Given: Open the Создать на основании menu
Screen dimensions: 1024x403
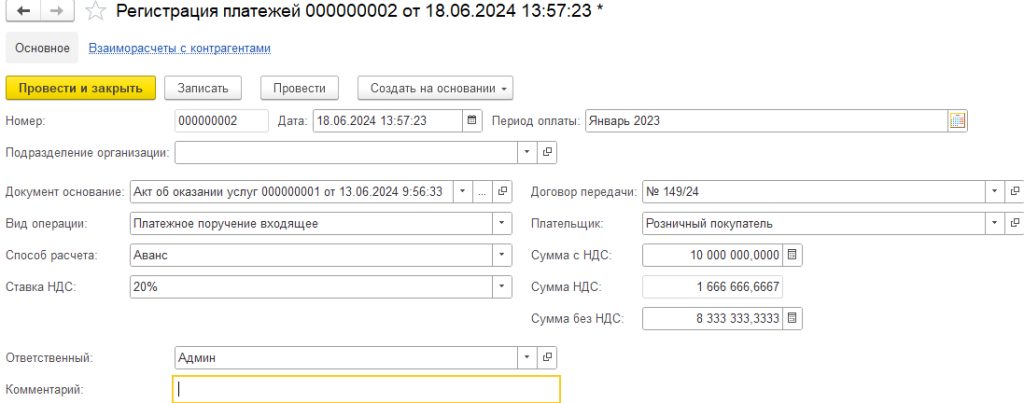Looking at the screenshot, I should [x=435, y=88].
